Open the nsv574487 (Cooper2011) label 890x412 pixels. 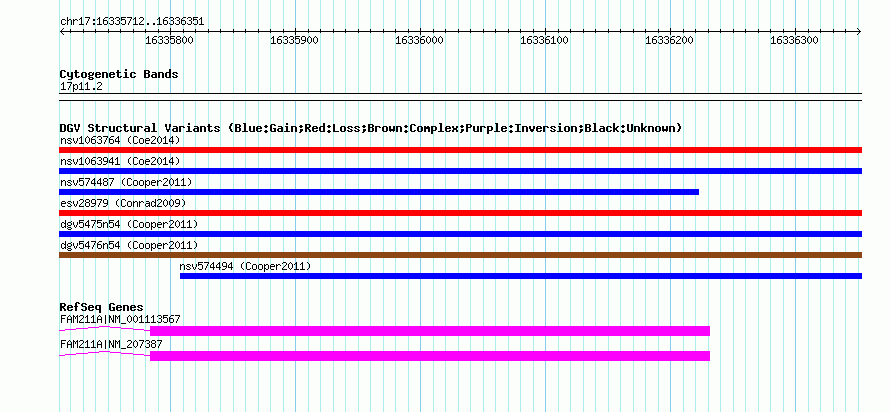pos(126,182)
